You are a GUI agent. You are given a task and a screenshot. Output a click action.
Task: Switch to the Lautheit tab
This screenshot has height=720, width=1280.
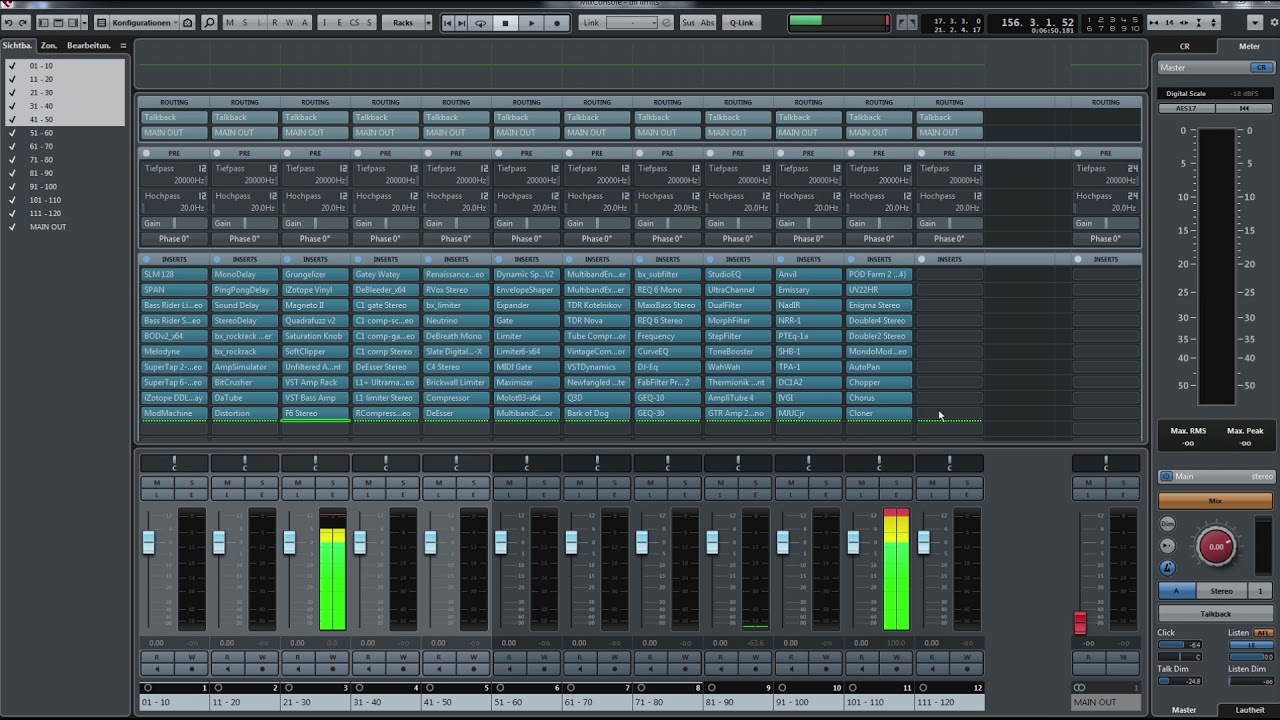pyautogui.click(x=1249, y=710)
